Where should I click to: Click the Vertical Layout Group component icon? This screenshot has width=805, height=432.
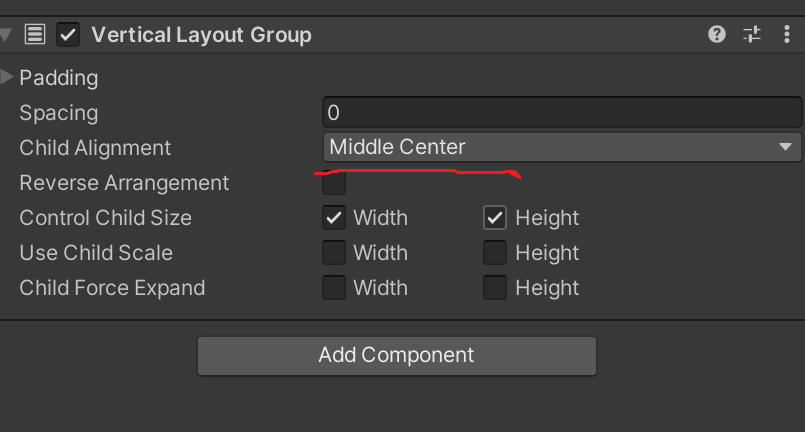[35, 35]
